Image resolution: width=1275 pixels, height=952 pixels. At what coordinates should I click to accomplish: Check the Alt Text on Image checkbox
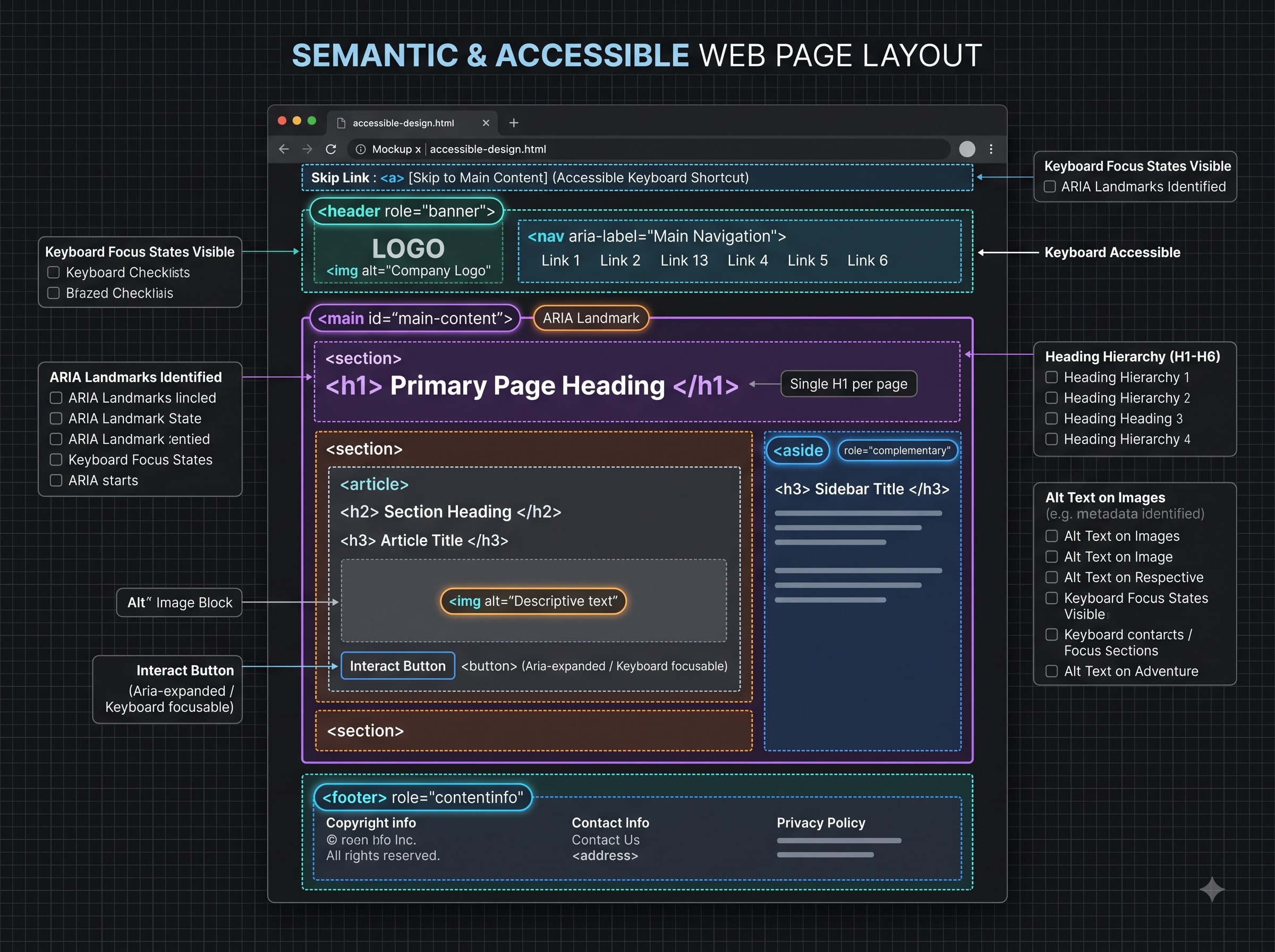[1051, 557]
